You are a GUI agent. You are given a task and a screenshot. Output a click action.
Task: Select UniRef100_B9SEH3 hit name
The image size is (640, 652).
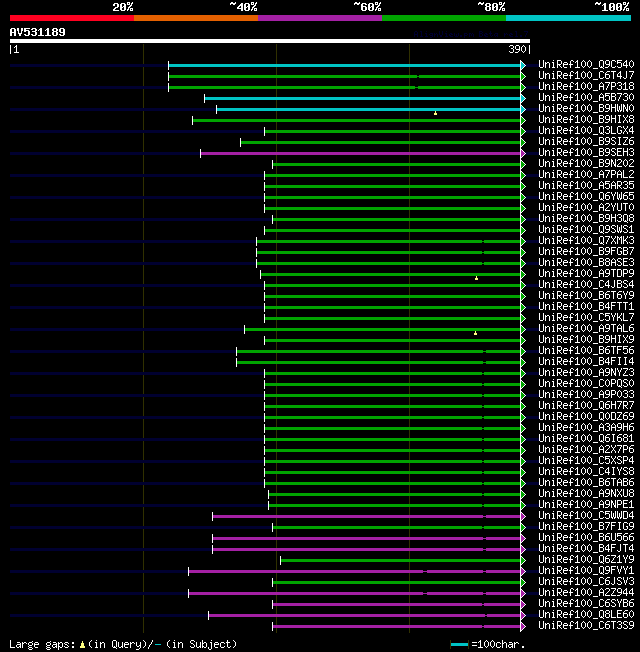586,152
